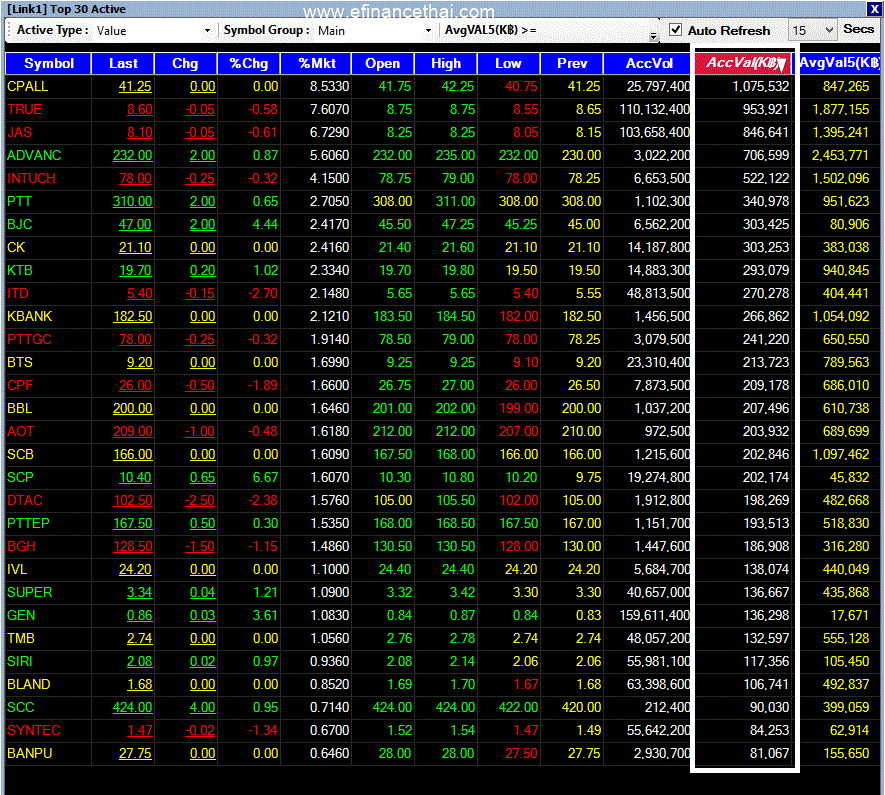Click the AccVal(KB) sorted column header
The height and width of the screenshot is (795, 885).
coord(743,63)
